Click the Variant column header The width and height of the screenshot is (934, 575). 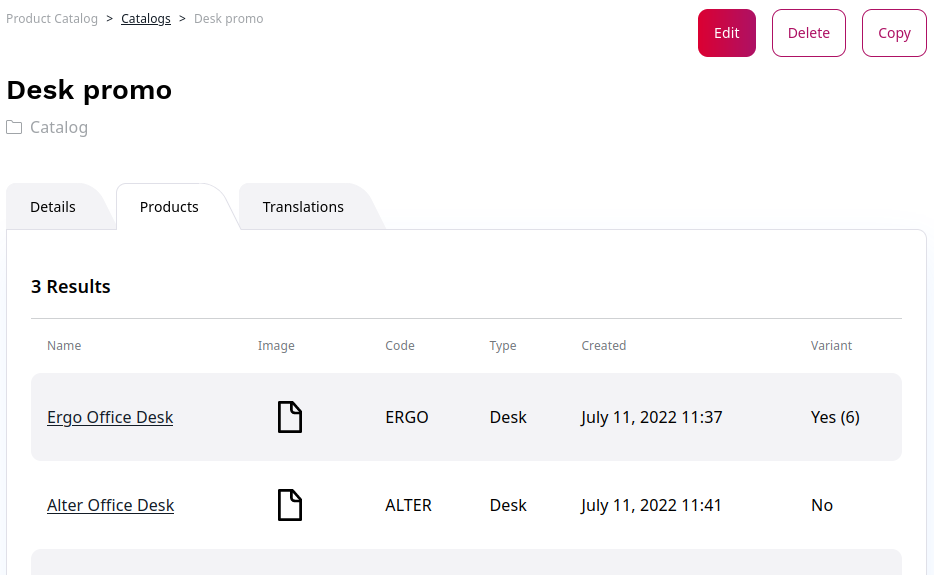click(x=831, y=346)
